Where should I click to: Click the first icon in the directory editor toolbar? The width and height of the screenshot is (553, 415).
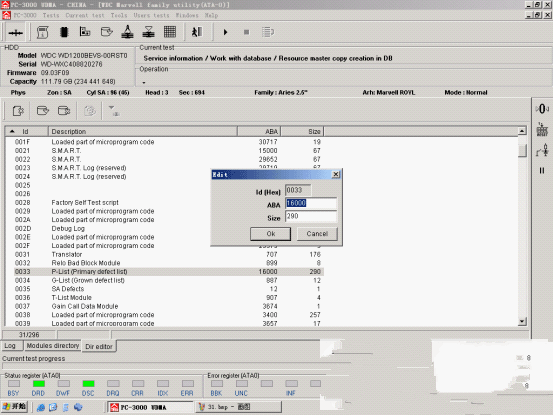(18, 111)
